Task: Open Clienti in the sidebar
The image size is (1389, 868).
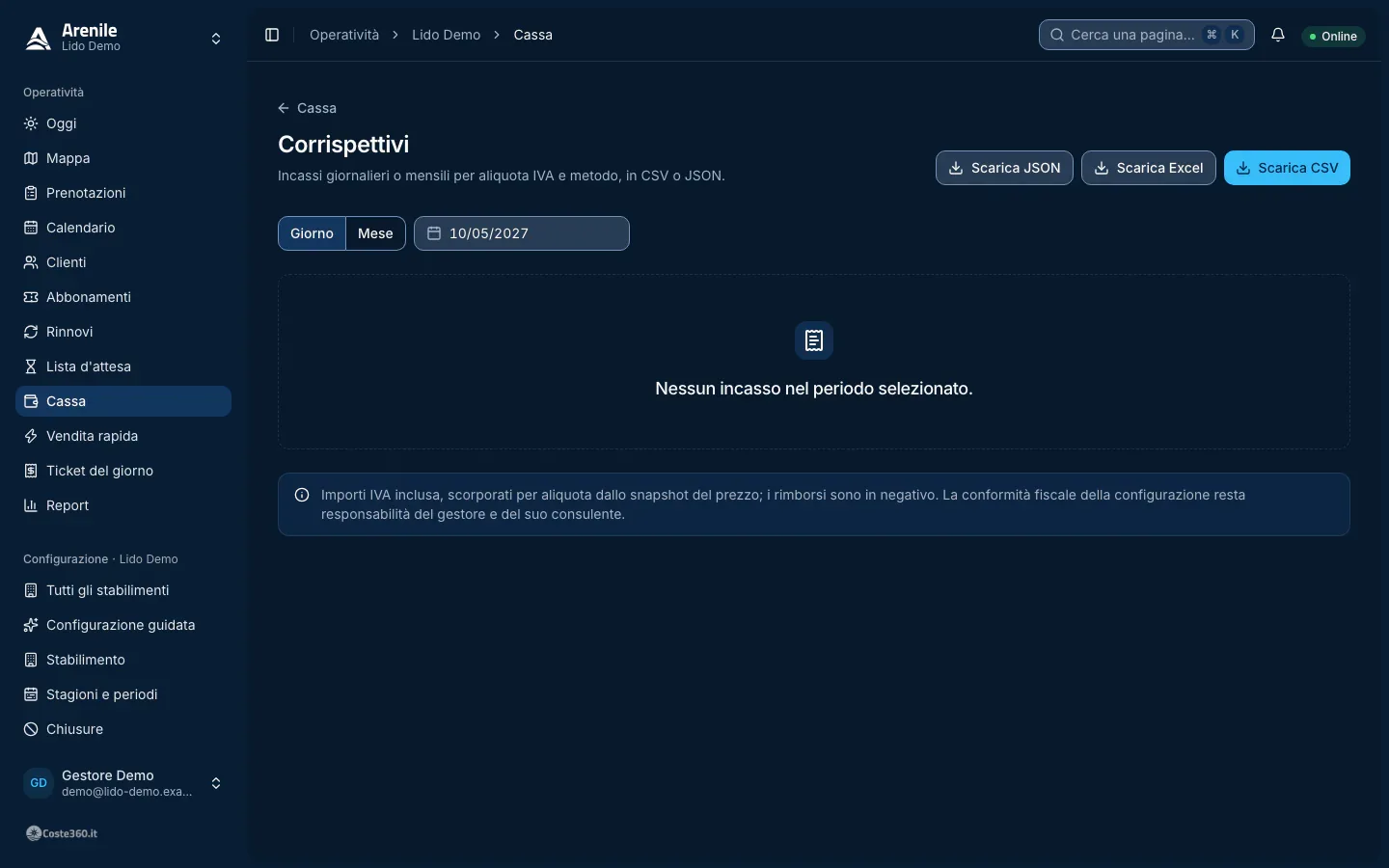Action: pos(123,262)
